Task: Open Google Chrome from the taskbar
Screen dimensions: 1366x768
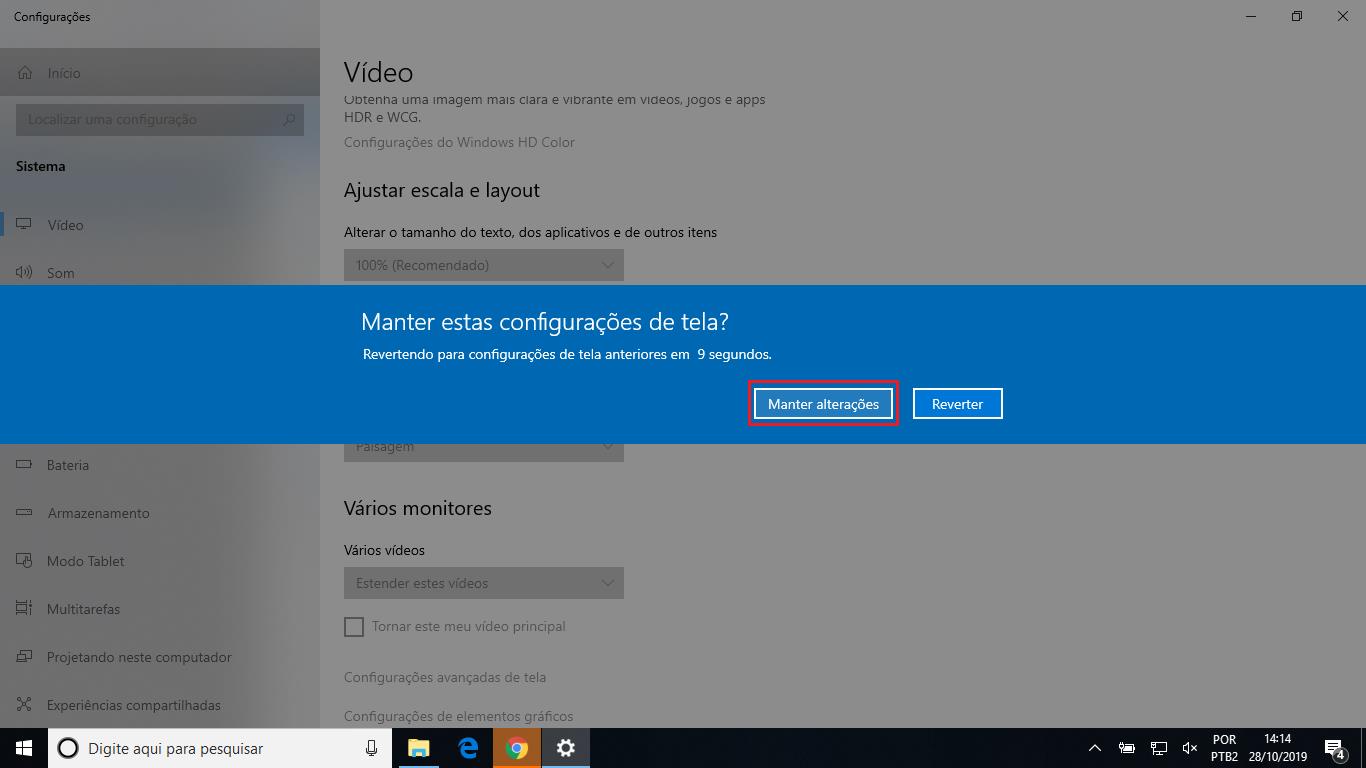Action: (517, 748)
